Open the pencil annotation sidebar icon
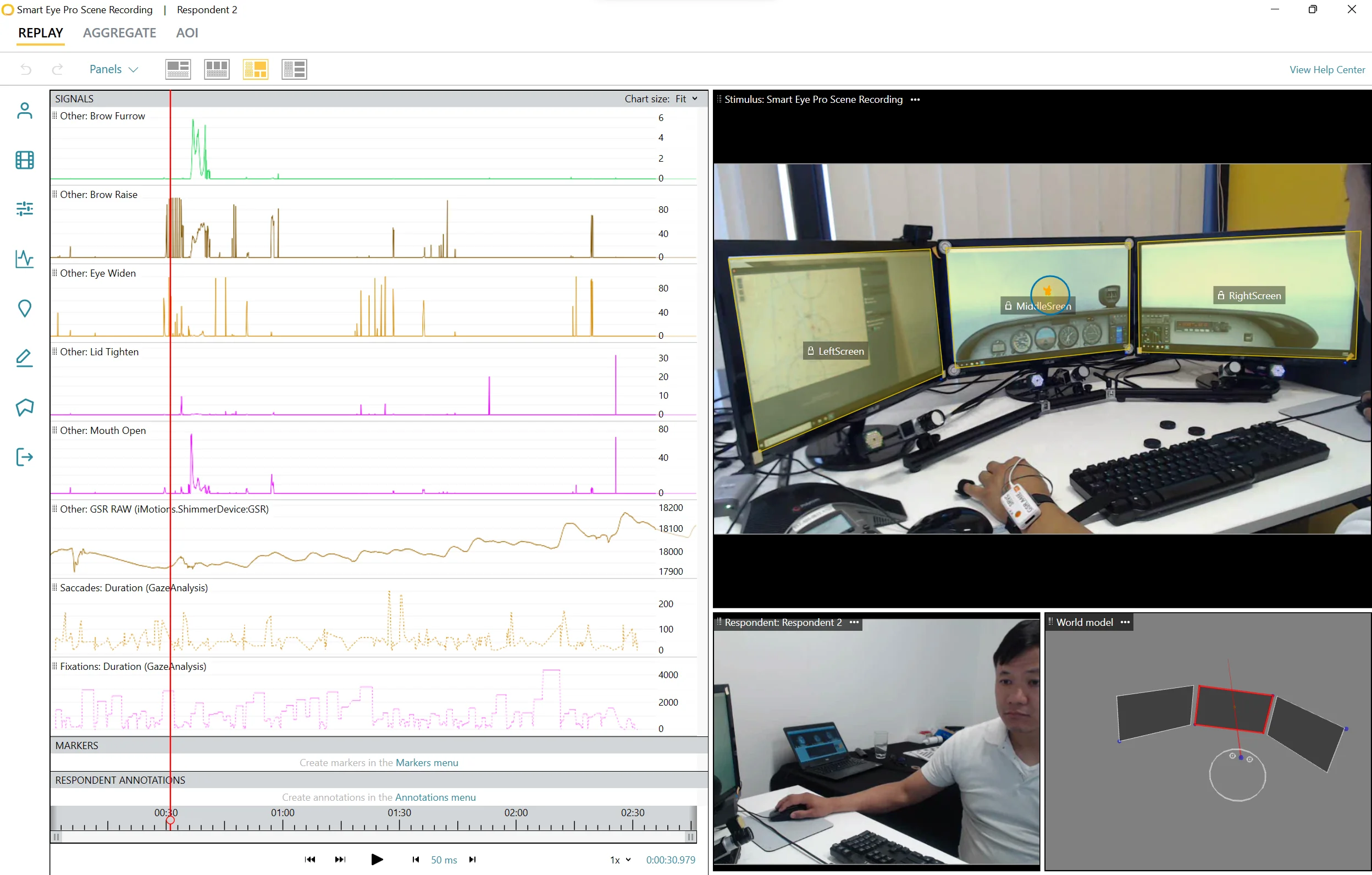The image size is (1372, 875). (x=25, y=358)
